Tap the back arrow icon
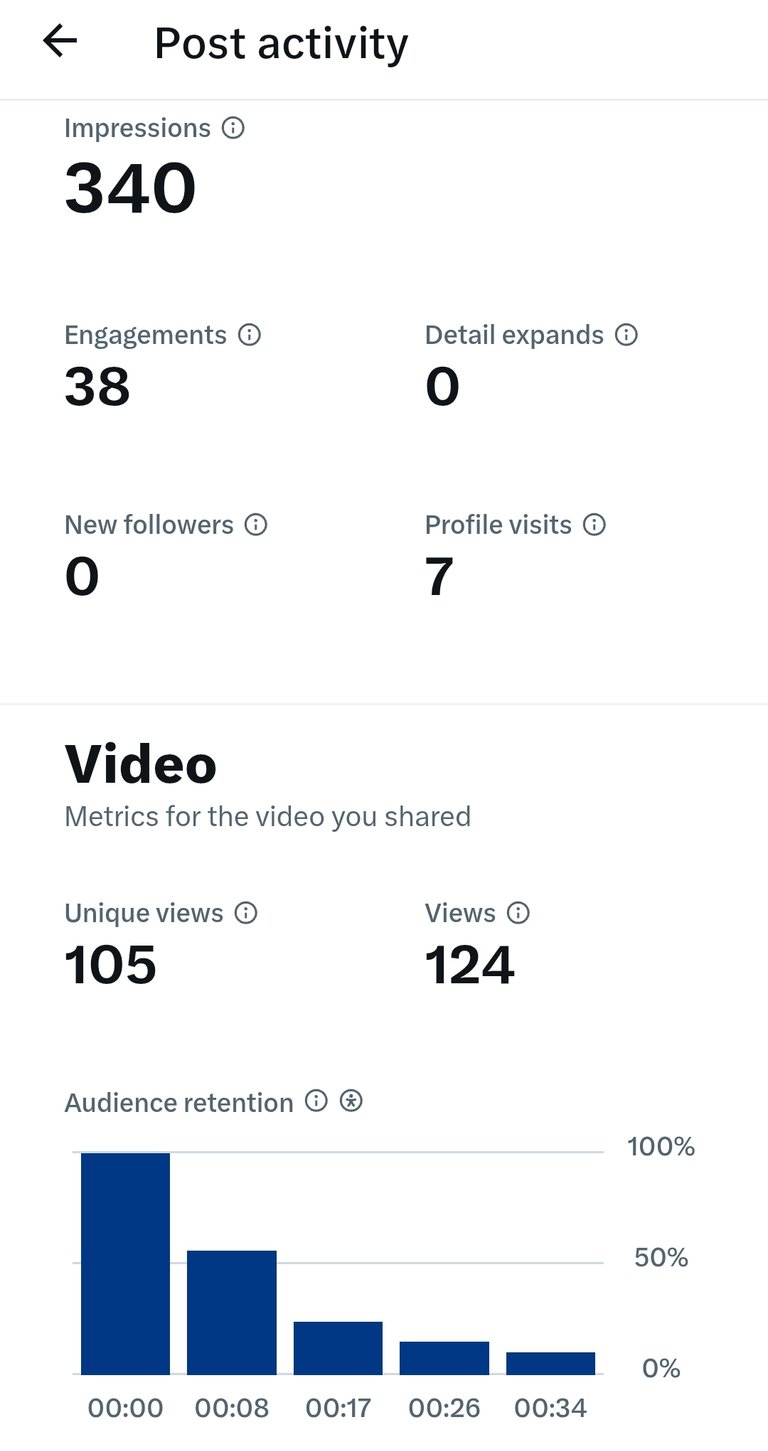This screenshot has height=1451, width=768. point(60,42)
